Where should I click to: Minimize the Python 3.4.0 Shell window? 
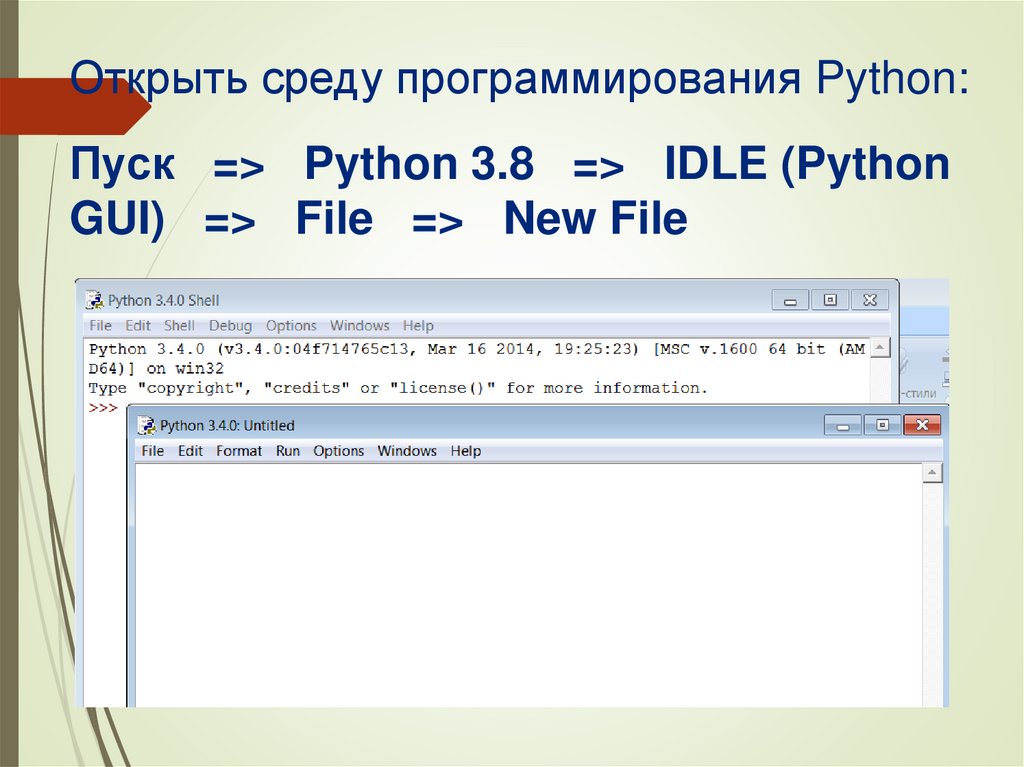[x=790, y=301]
